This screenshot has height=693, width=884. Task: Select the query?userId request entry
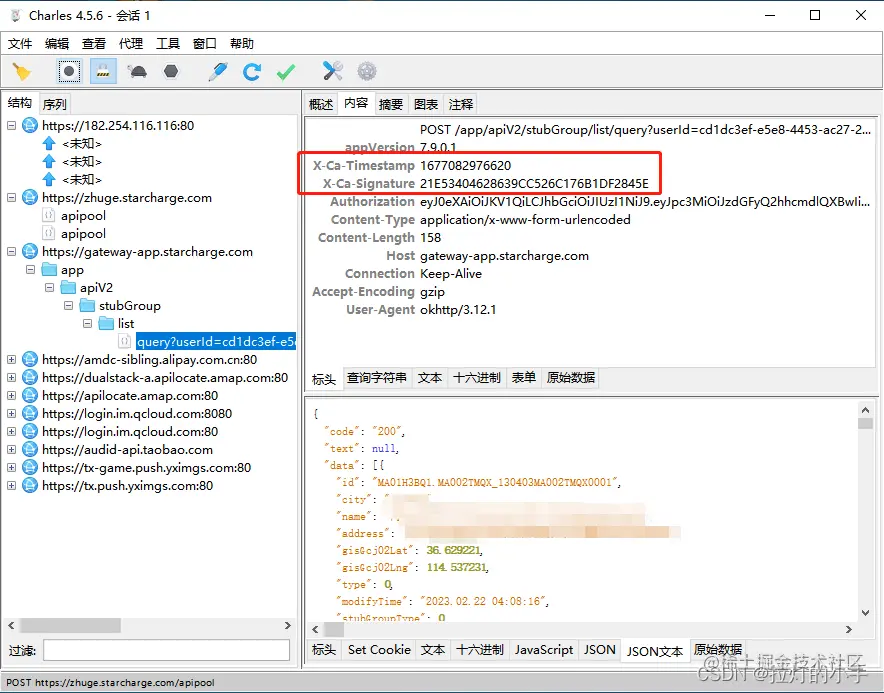click(x=215, y=341)
